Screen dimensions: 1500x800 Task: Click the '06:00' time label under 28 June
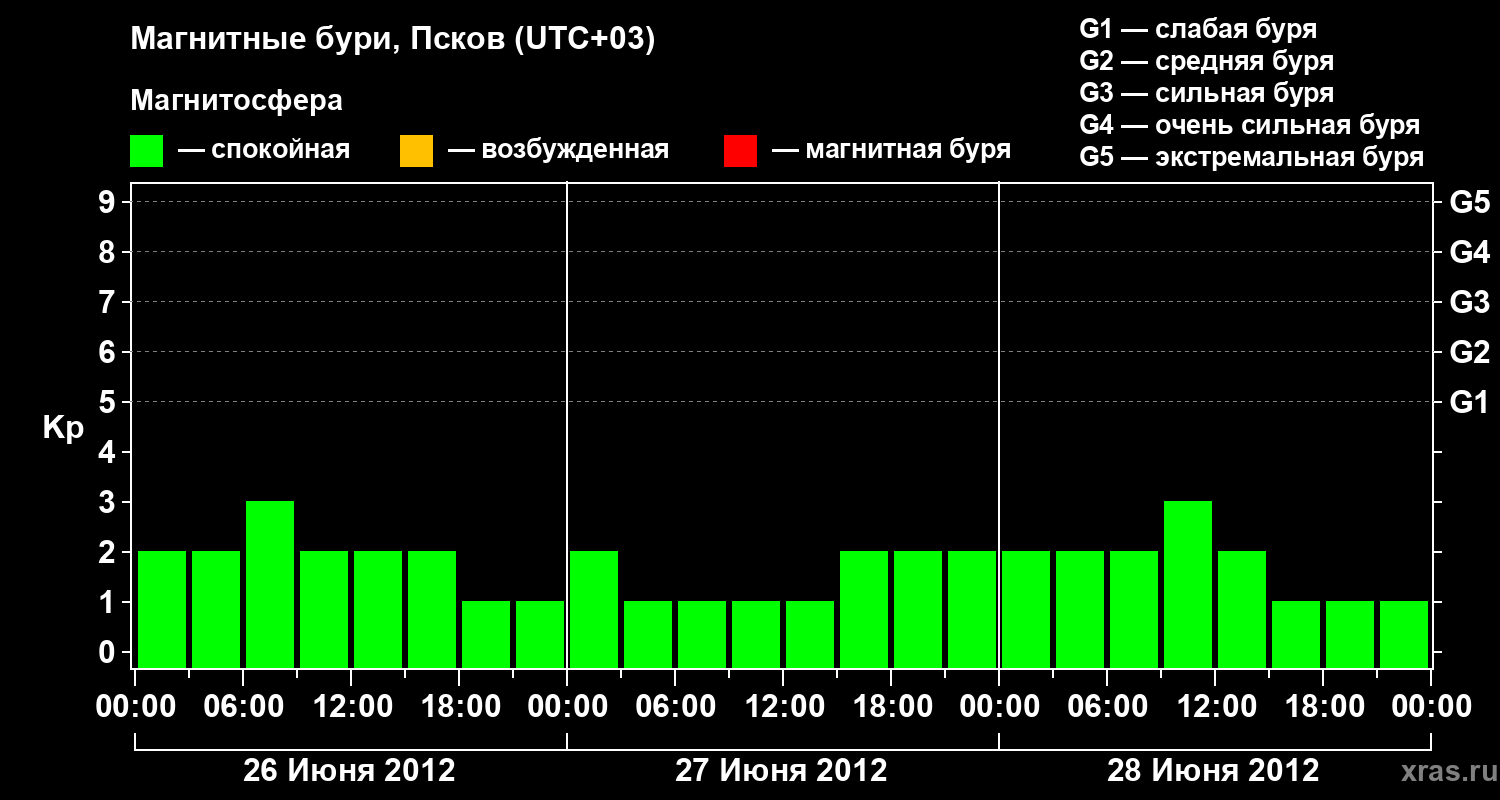(x=1107, y=708)
